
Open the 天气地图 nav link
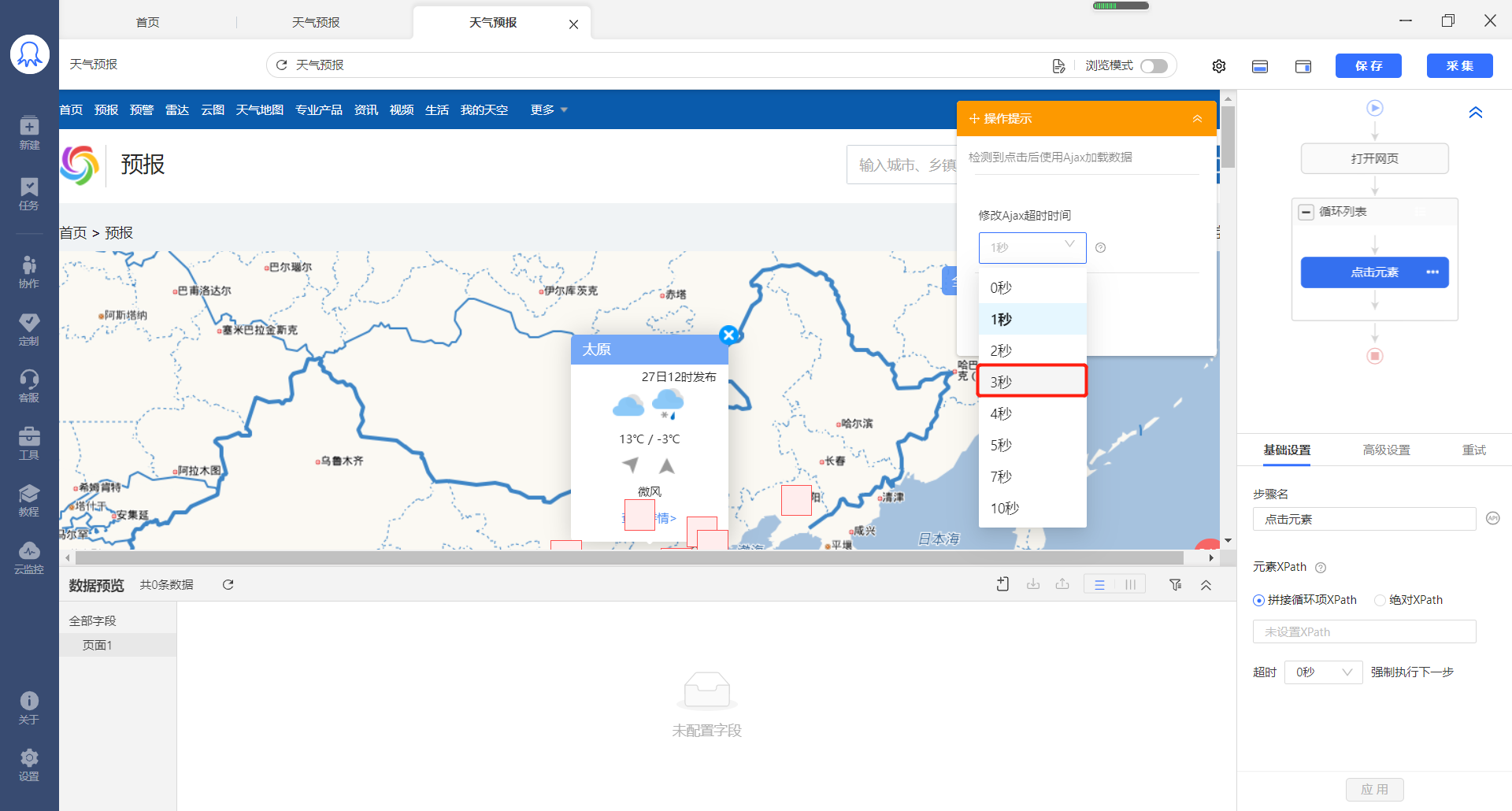259,109
